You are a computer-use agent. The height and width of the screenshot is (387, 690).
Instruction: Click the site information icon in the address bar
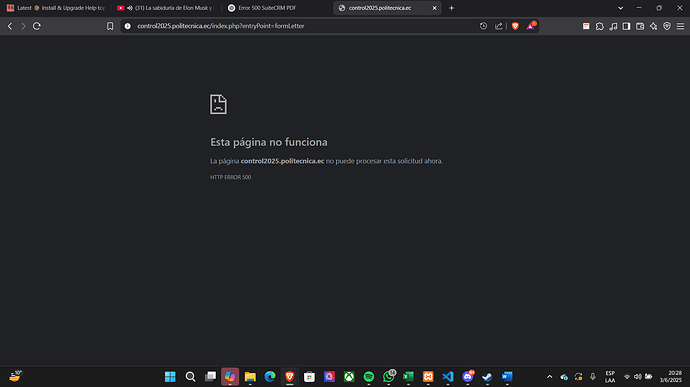coord(128,26)
